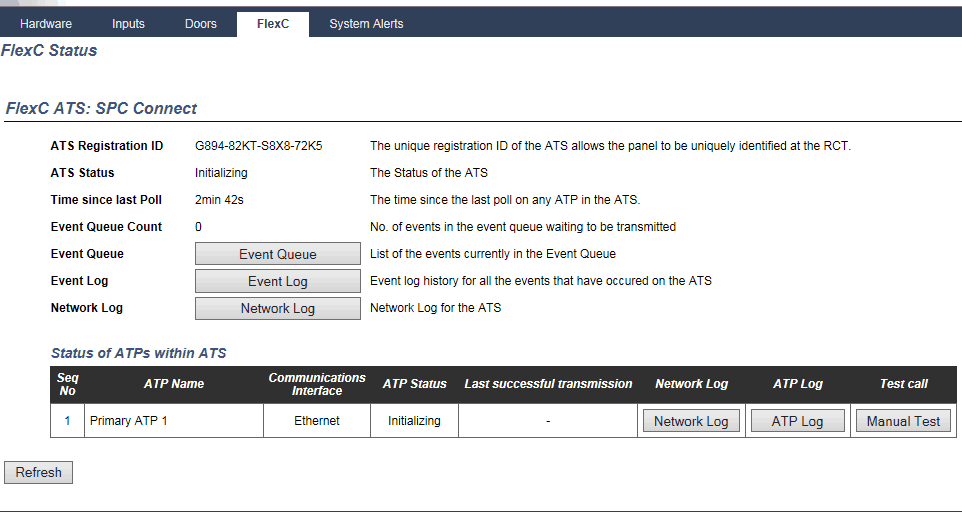Go to the Doors tab
The width and height of the screenshot is (962, 514).
[200, 24]
